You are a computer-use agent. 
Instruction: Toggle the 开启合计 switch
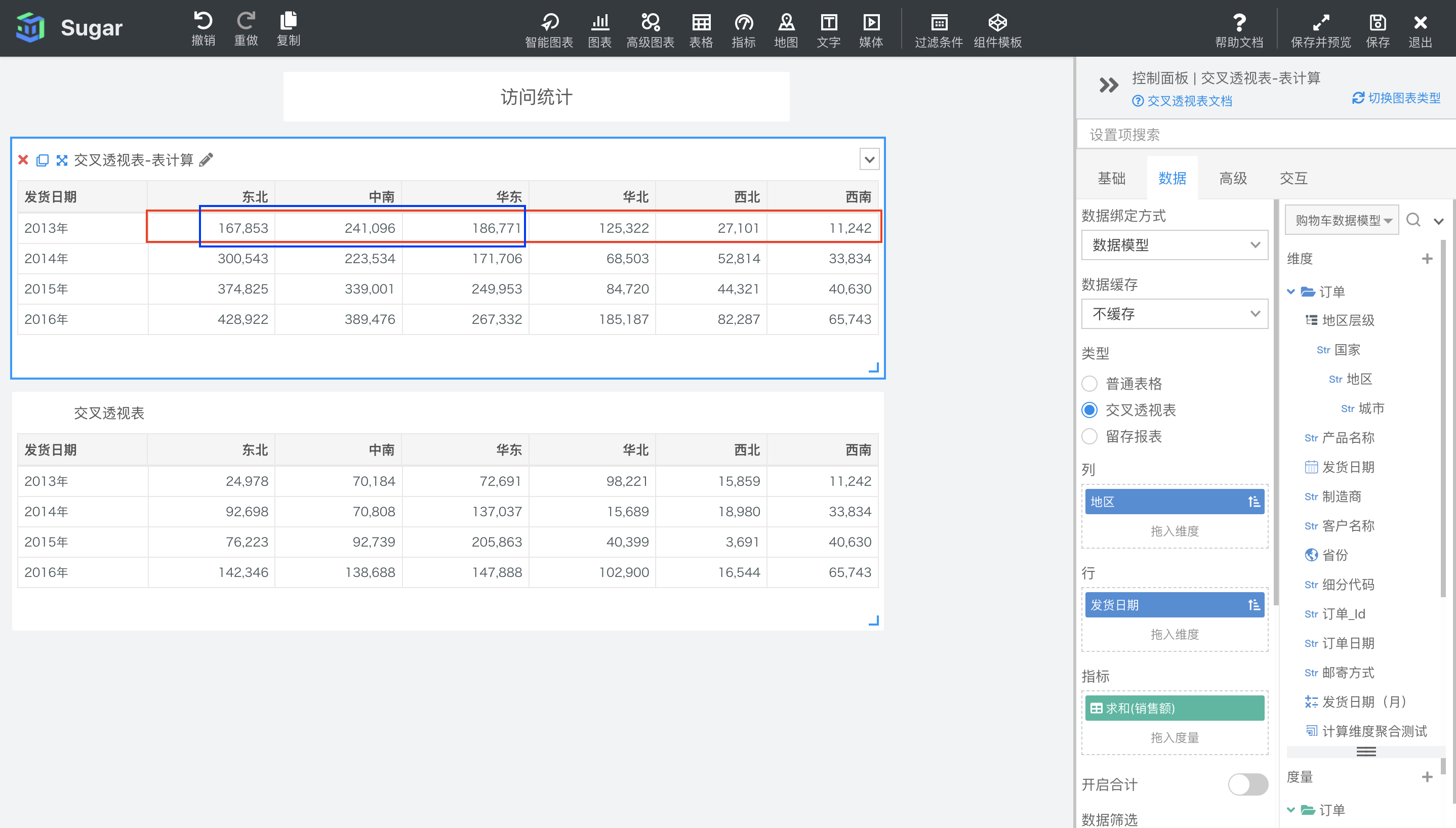click(1248, 785)
